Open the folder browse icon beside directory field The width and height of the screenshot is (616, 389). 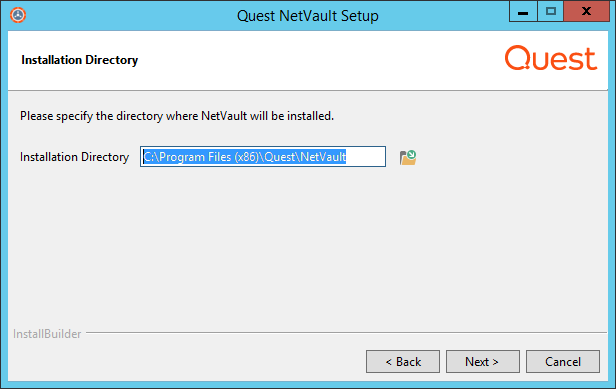(x=408, y=158)
